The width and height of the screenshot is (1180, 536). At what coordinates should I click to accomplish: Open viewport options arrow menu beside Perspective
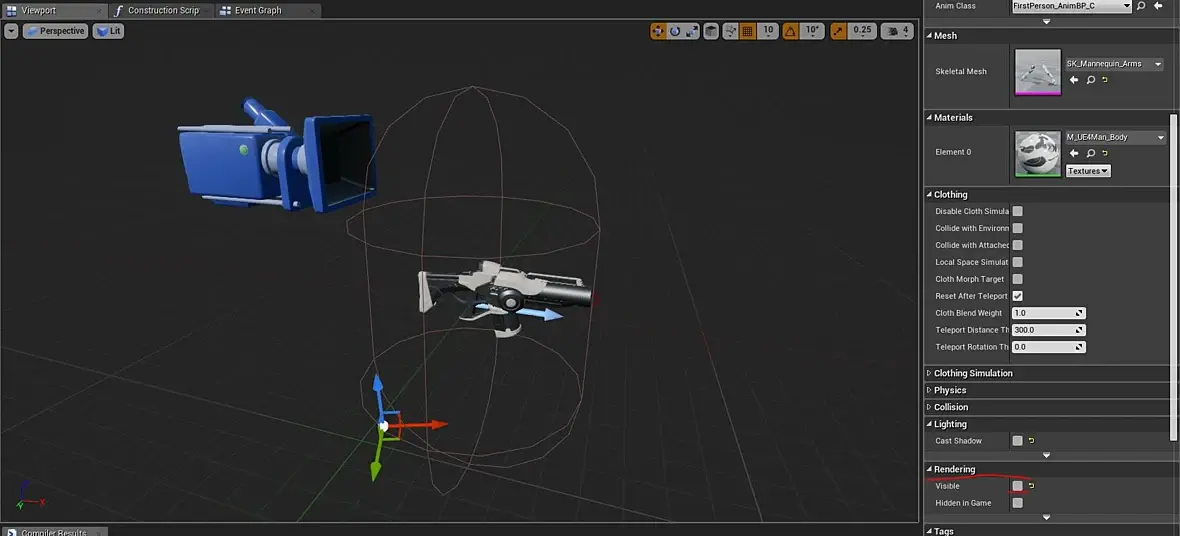click(x=11, y=31)
